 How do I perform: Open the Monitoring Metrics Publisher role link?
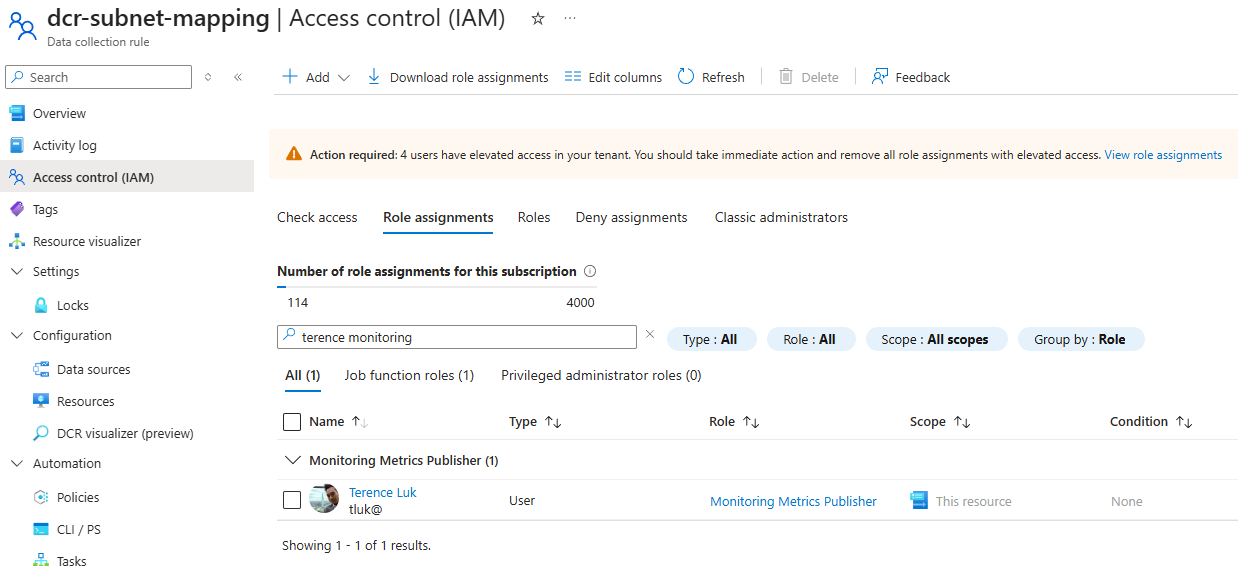pos(793,501)
